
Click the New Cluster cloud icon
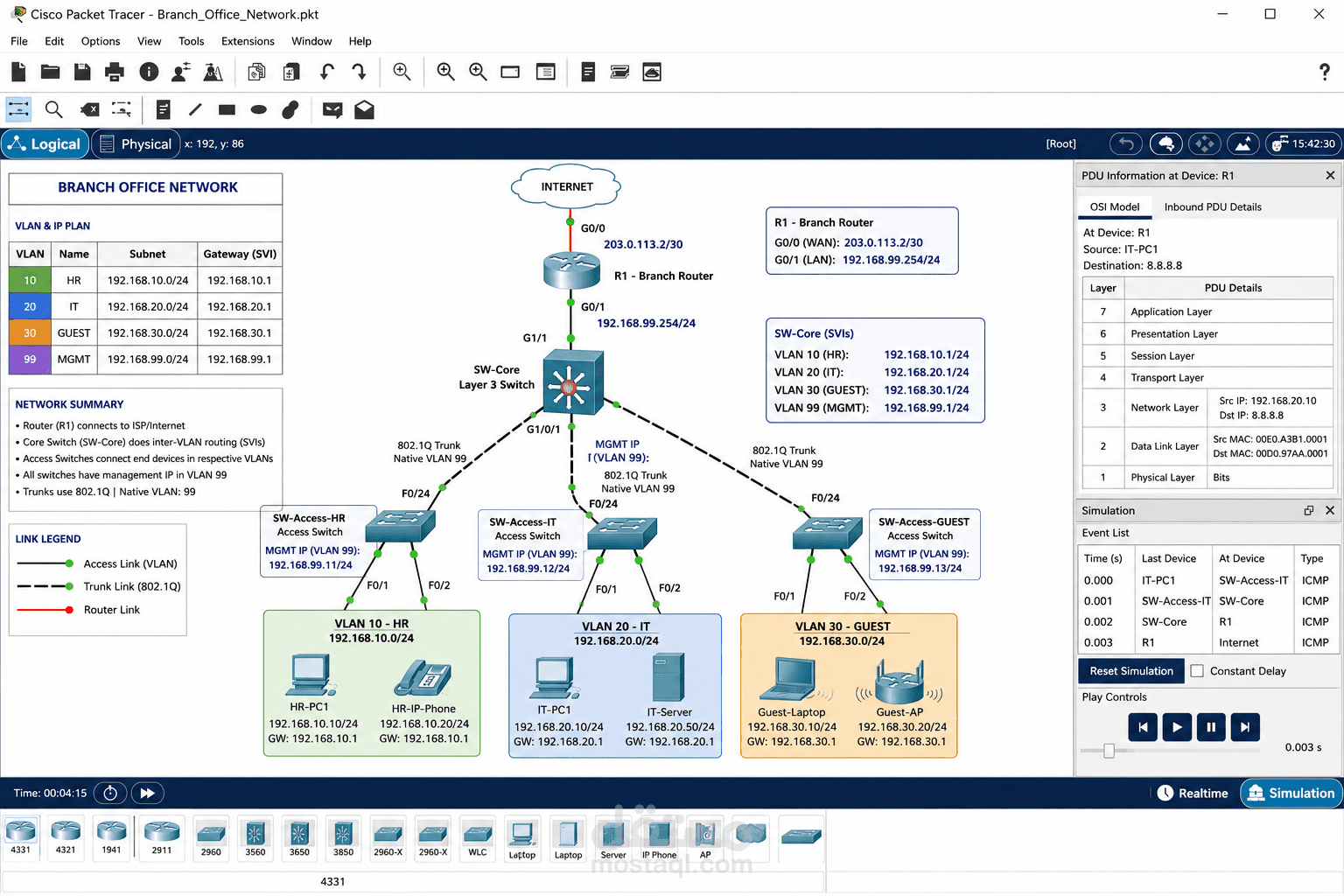[1165, 143]
